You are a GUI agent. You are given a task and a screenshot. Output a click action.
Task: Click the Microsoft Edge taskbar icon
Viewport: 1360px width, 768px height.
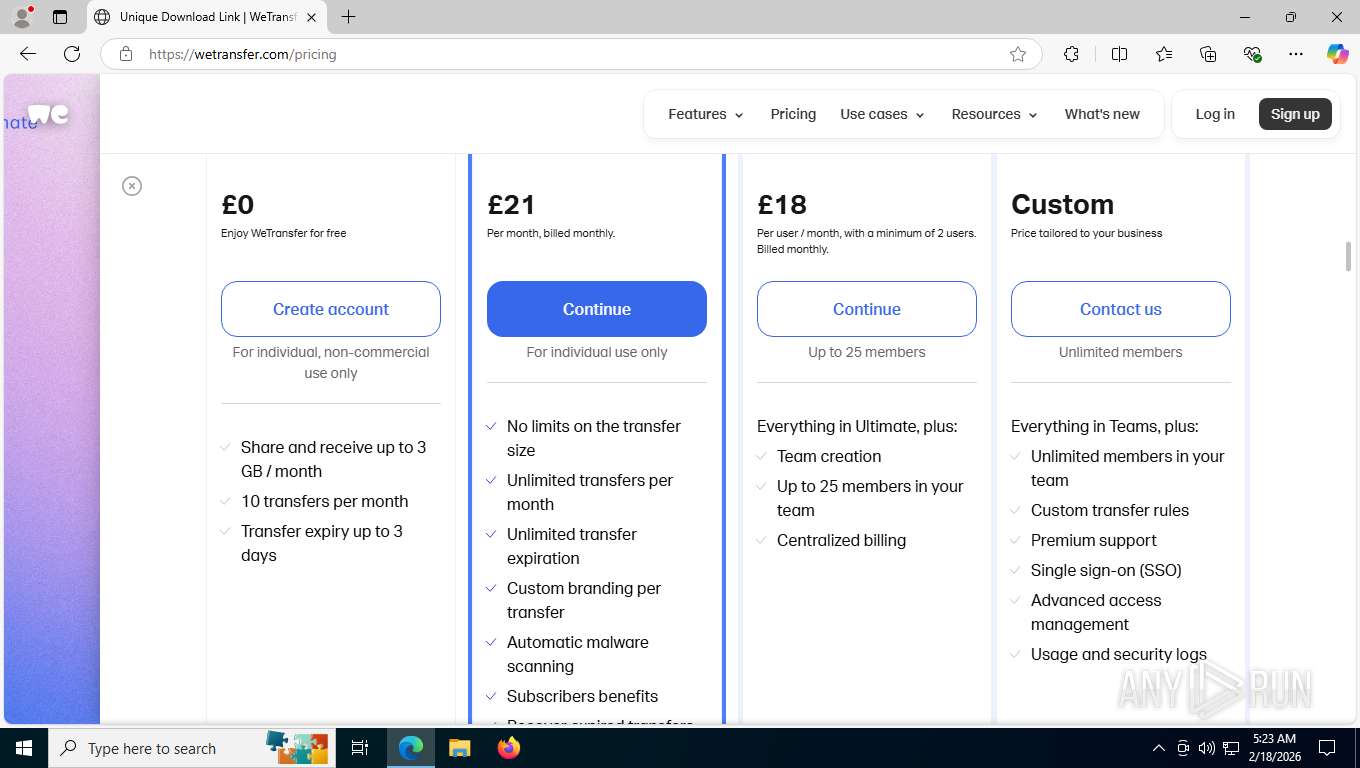pos(411,748)
